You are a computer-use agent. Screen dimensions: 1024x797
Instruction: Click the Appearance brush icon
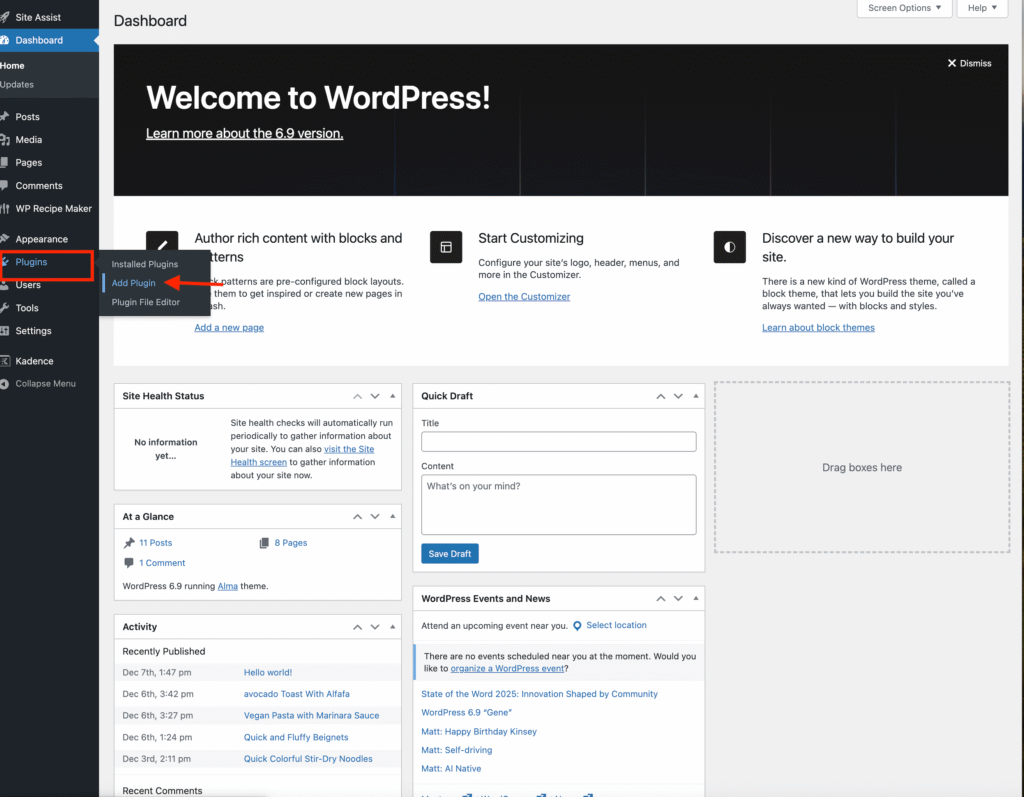pyautogui.click(x=5, y=239)
